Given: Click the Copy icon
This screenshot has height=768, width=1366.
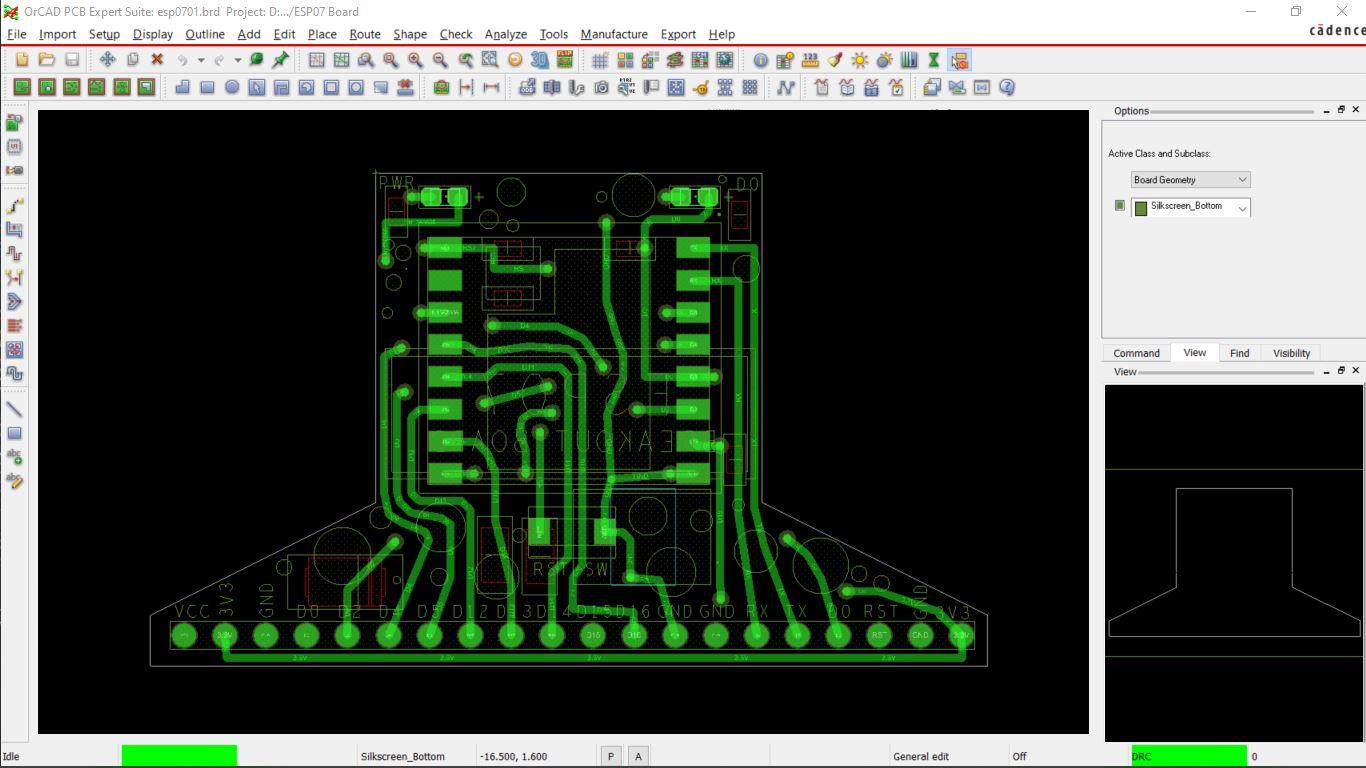Looking at the screenshot, I should [x=132, y=60].
